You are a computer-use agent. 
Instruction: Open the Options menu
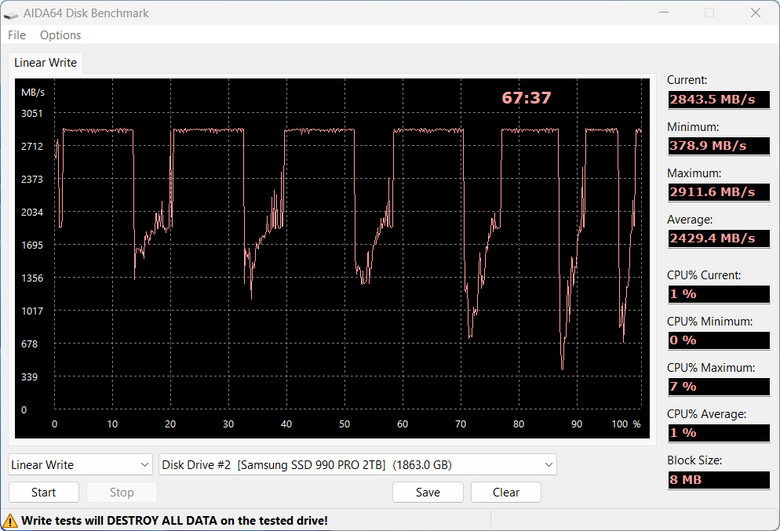(60, 35)
